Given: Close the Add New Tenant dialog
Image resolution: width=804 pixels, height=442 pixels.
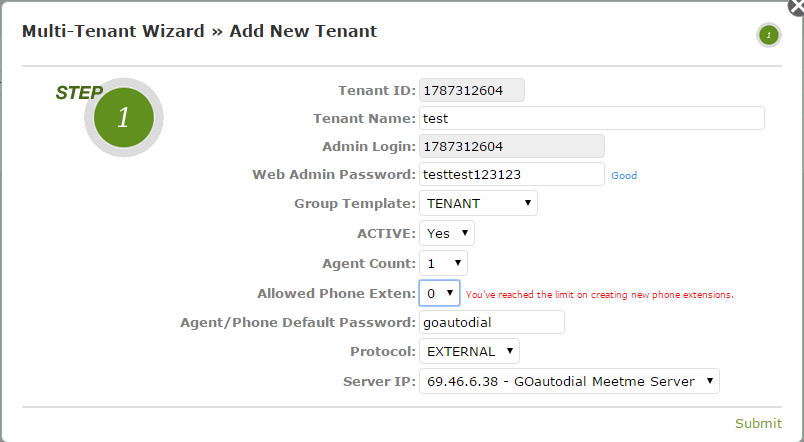Looking at the screenshot, I should click(796, 6).
